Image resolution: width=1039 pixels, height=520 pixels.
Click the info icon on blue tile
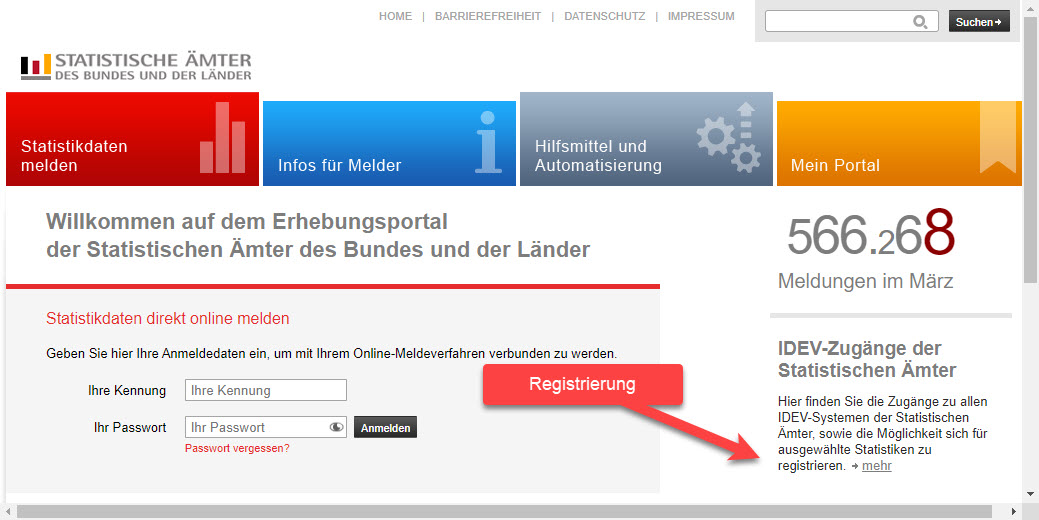488,142
